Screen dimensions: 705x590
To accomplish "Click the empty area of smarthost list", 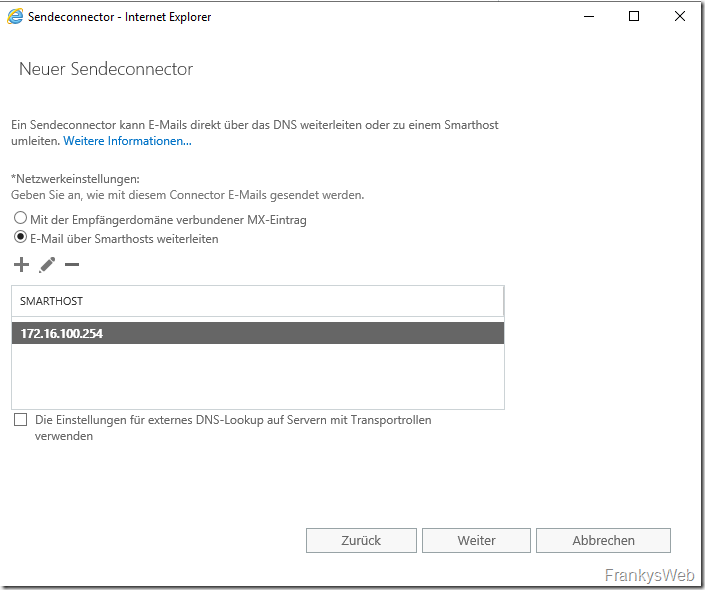I will coord(257,378).
